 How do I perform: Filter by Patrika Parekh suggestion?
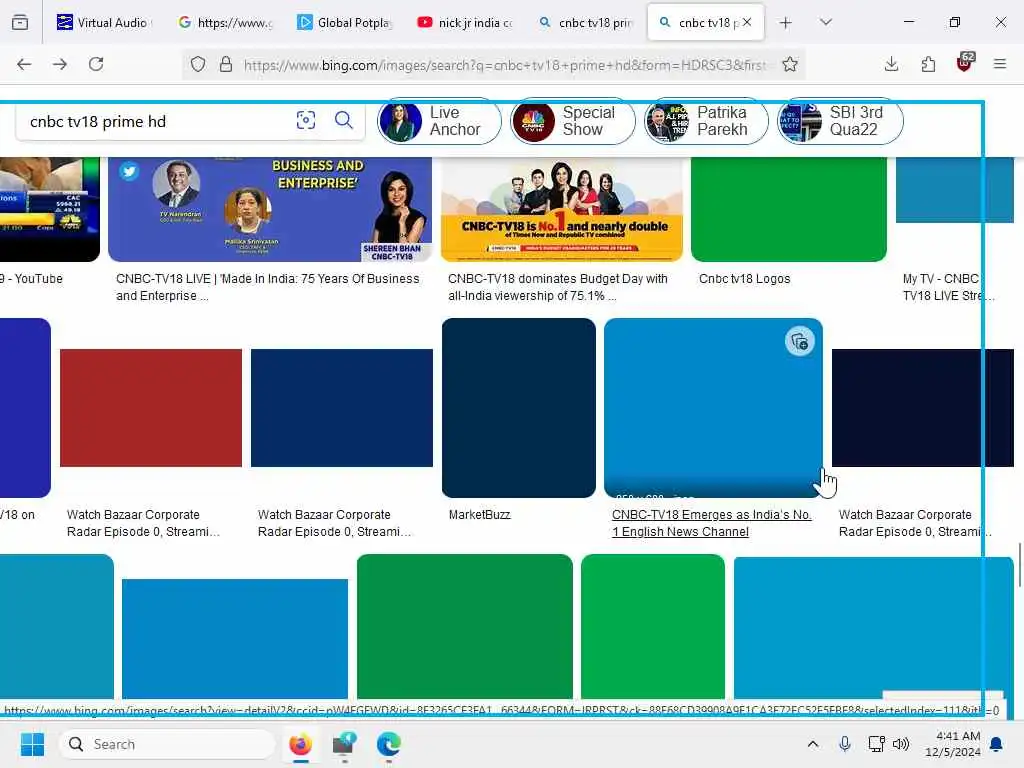(x=706, y=121)
